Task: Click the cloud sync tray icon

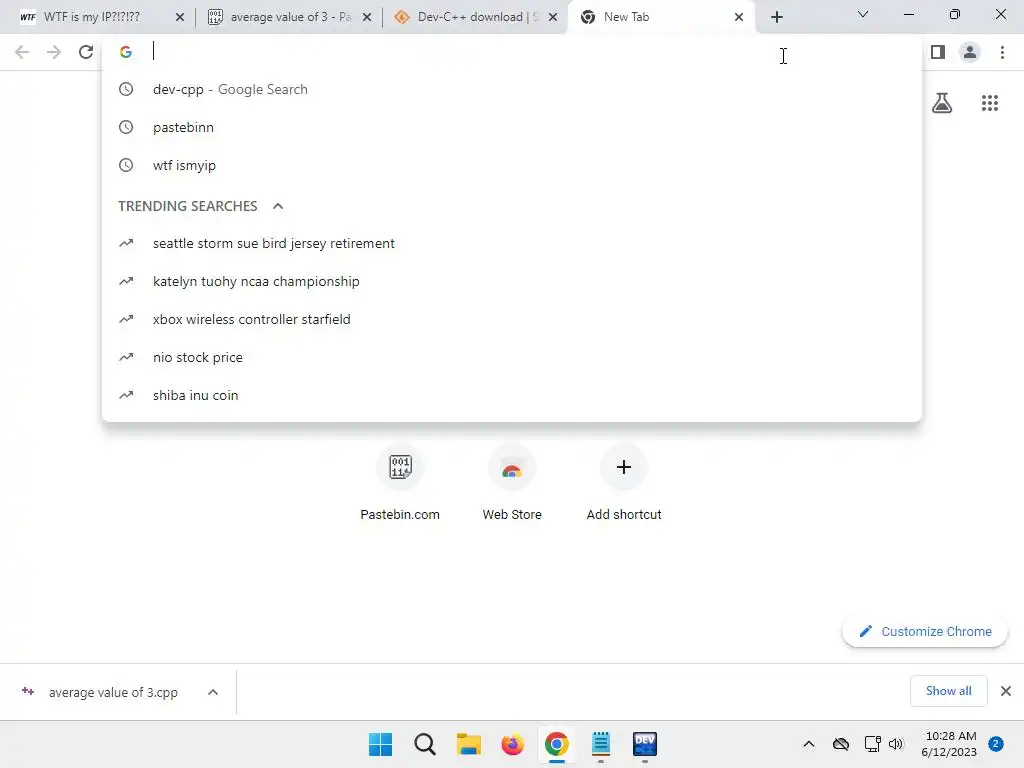Action: click(841, 744)
